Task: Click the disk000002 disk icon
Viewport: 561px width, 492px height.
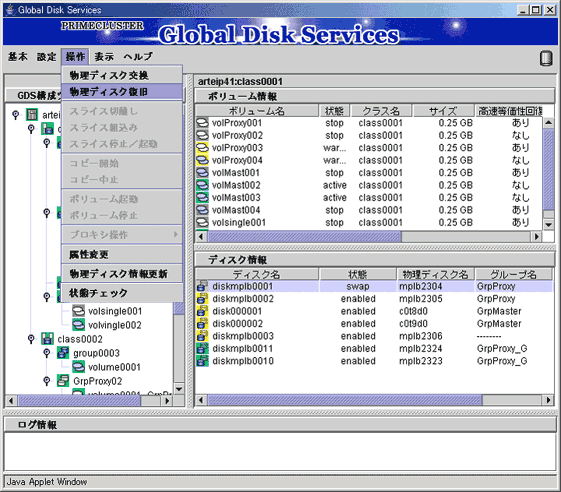Action: coord(202,323)
